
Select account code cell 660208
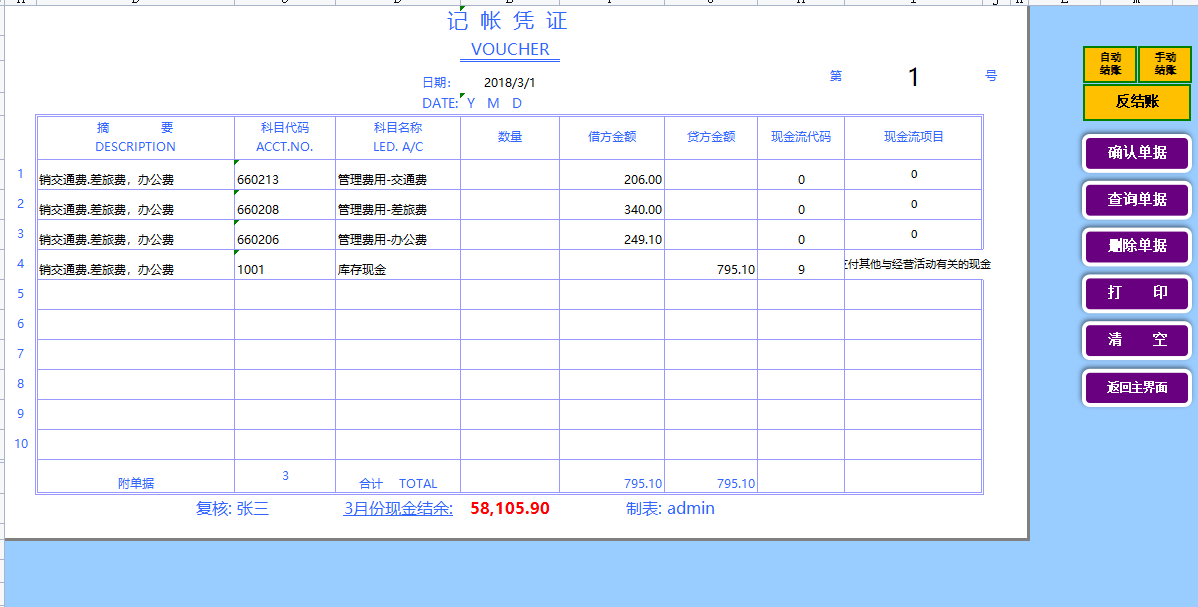(284, 205)
